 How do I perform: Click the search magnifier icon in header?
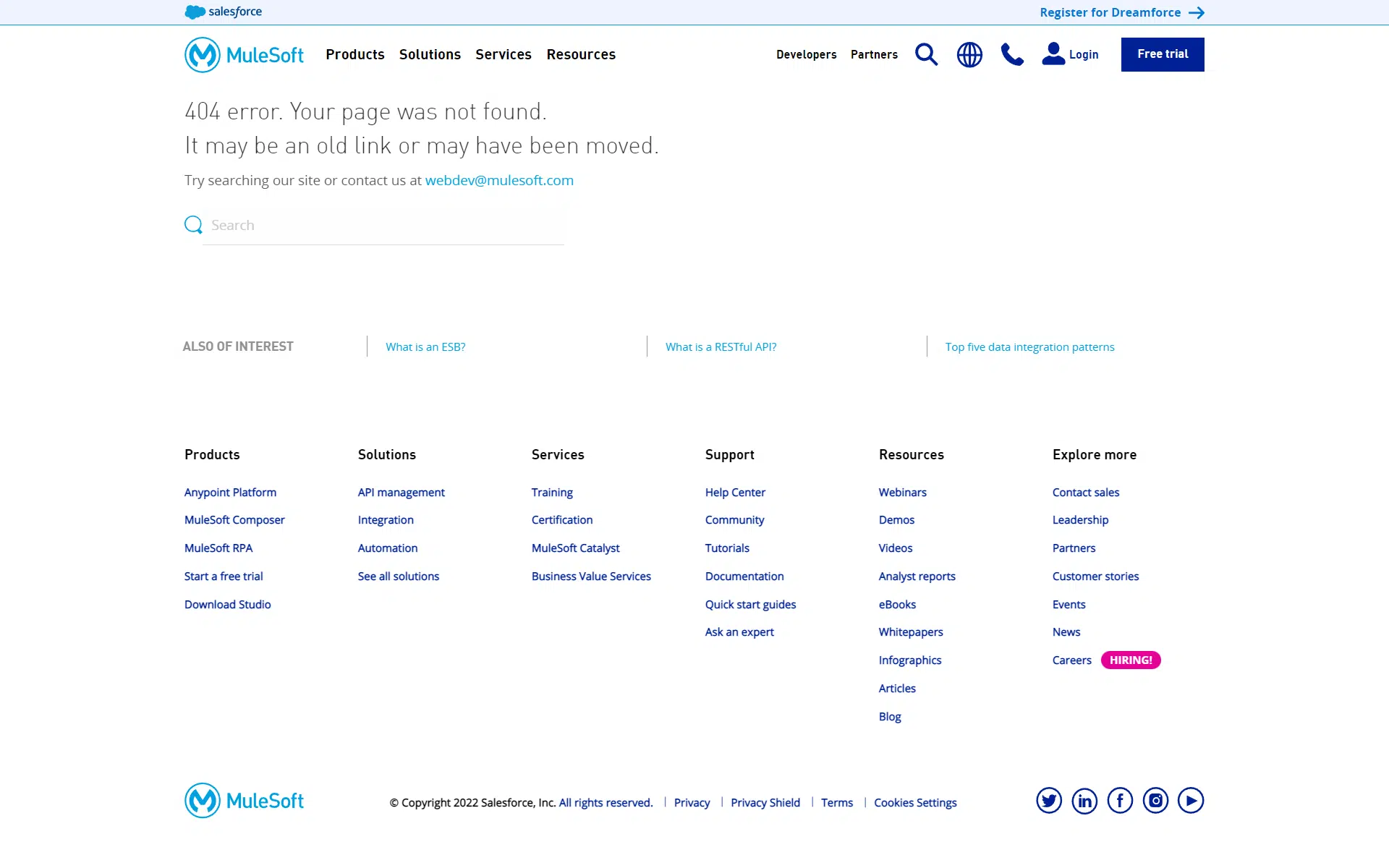[926, 54]
